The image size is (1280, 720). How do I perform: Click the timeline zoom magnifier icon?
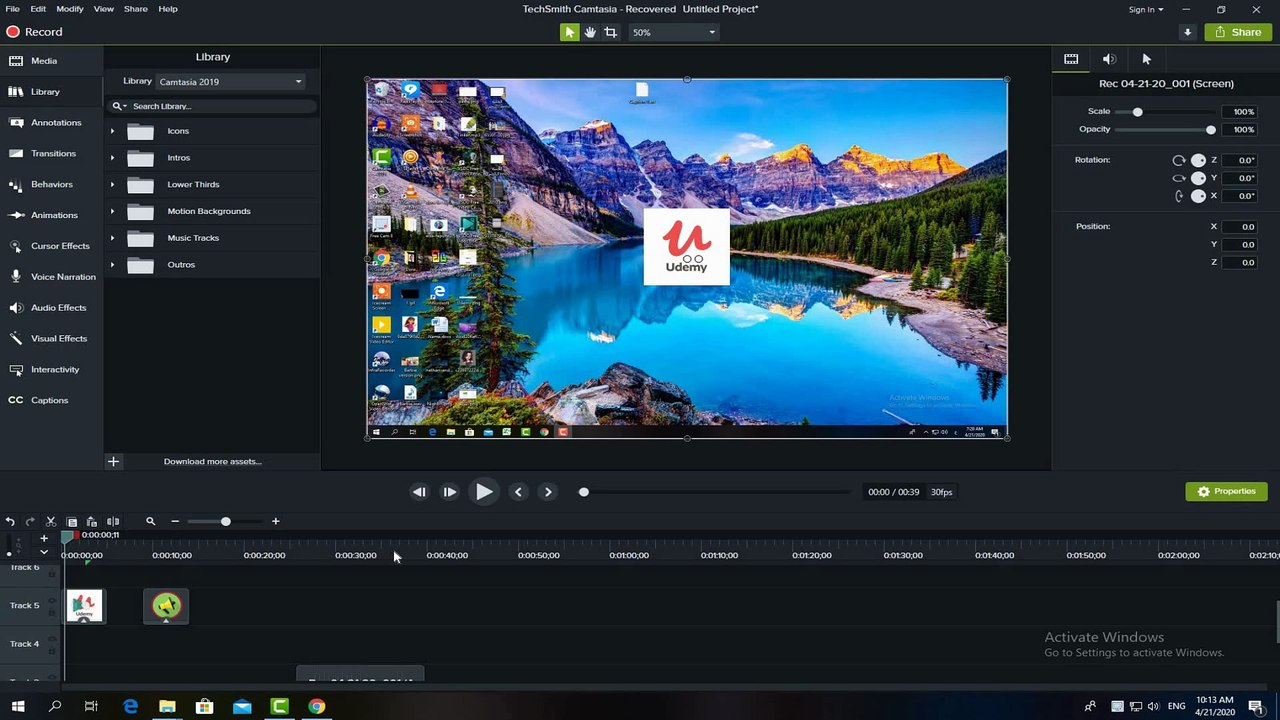click(x=151, y=521)
